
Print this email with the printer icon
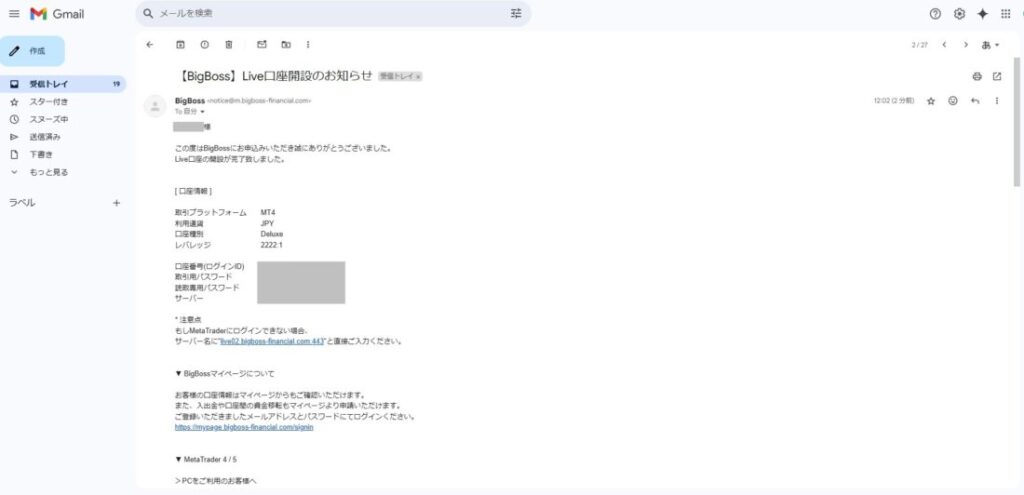click(x=977, y=76)
